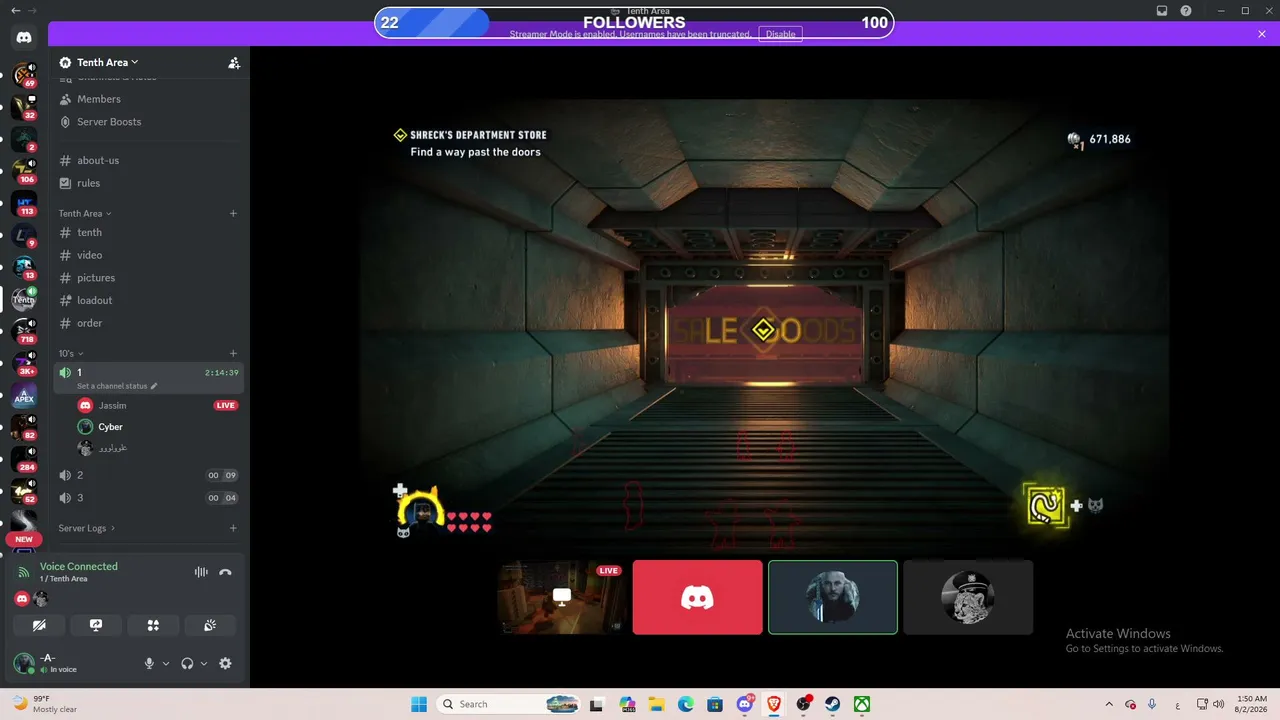
Task: Open the server with the 113 badge
Action: pos(24,204)
